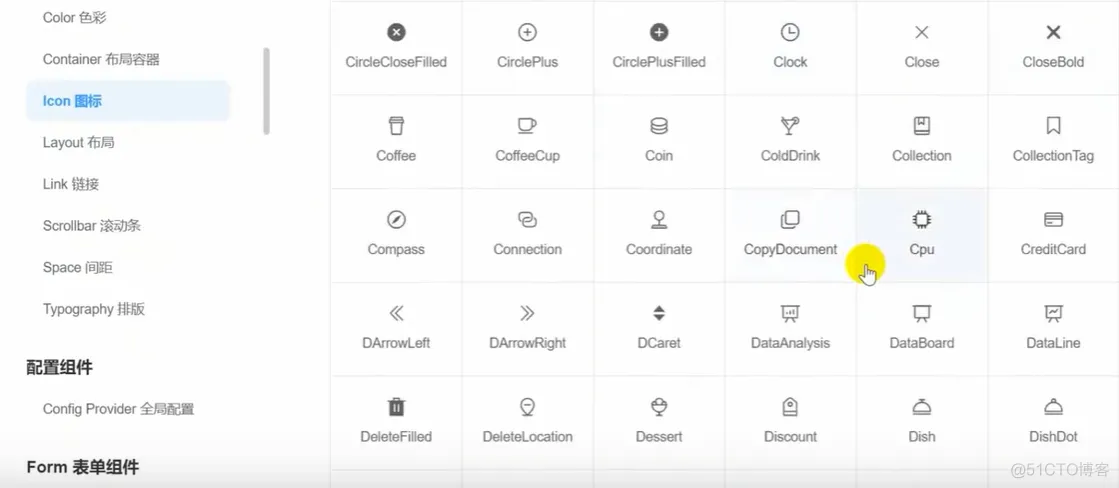Select the CollectionTag bookmark icon
Viewport: 1119px width, 488px height.
1053,126
